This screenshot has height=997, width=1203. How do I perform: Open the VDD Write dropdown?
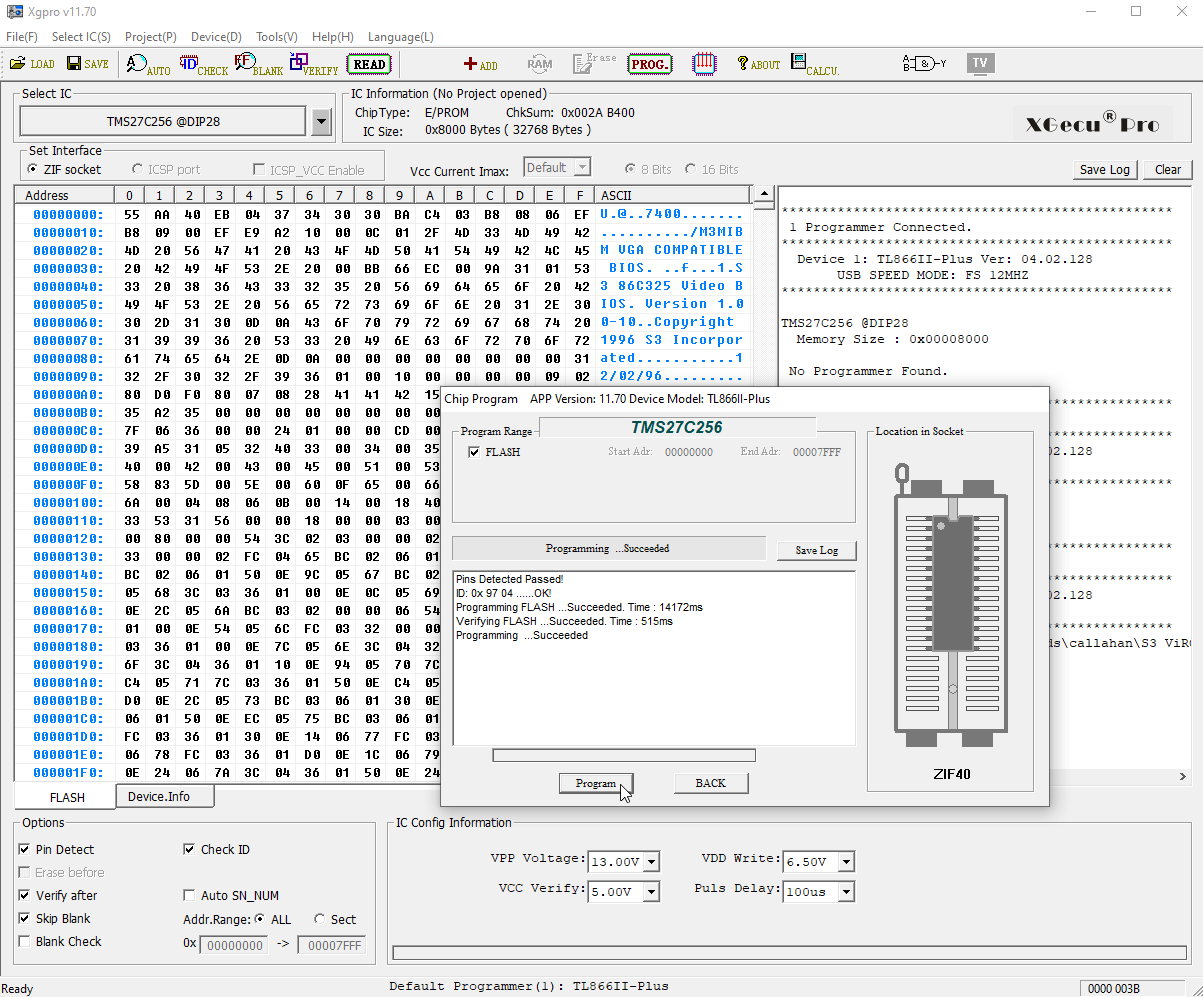[846, 861]
